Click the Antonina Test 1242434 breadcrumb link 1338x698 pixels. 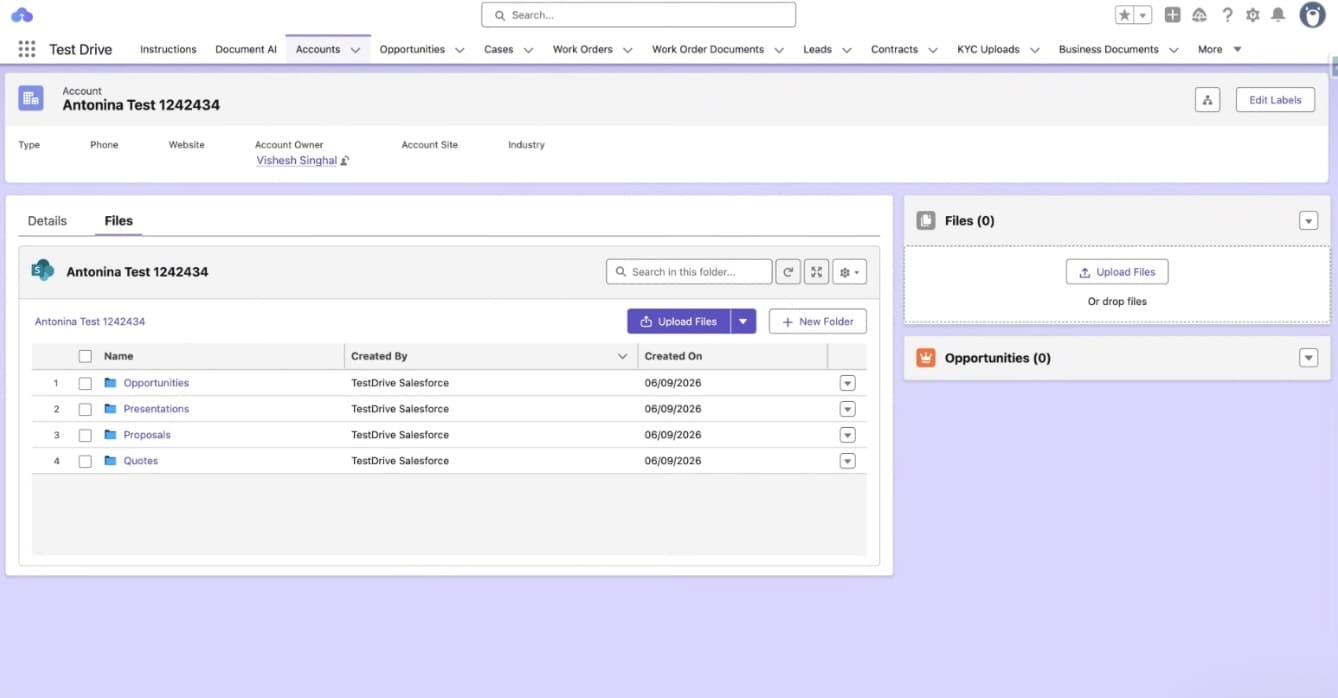pyautogui.click(x=90, y=322)
